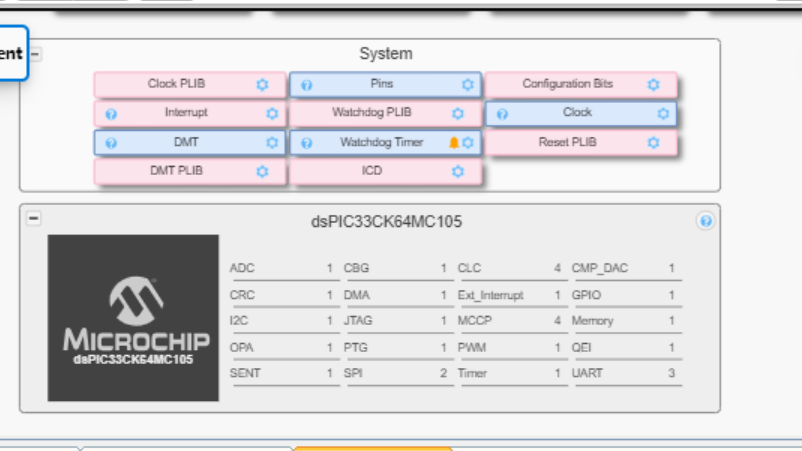802x451 pixels.
Task: Open settings gear on DMT
Action: pos(272,143)
